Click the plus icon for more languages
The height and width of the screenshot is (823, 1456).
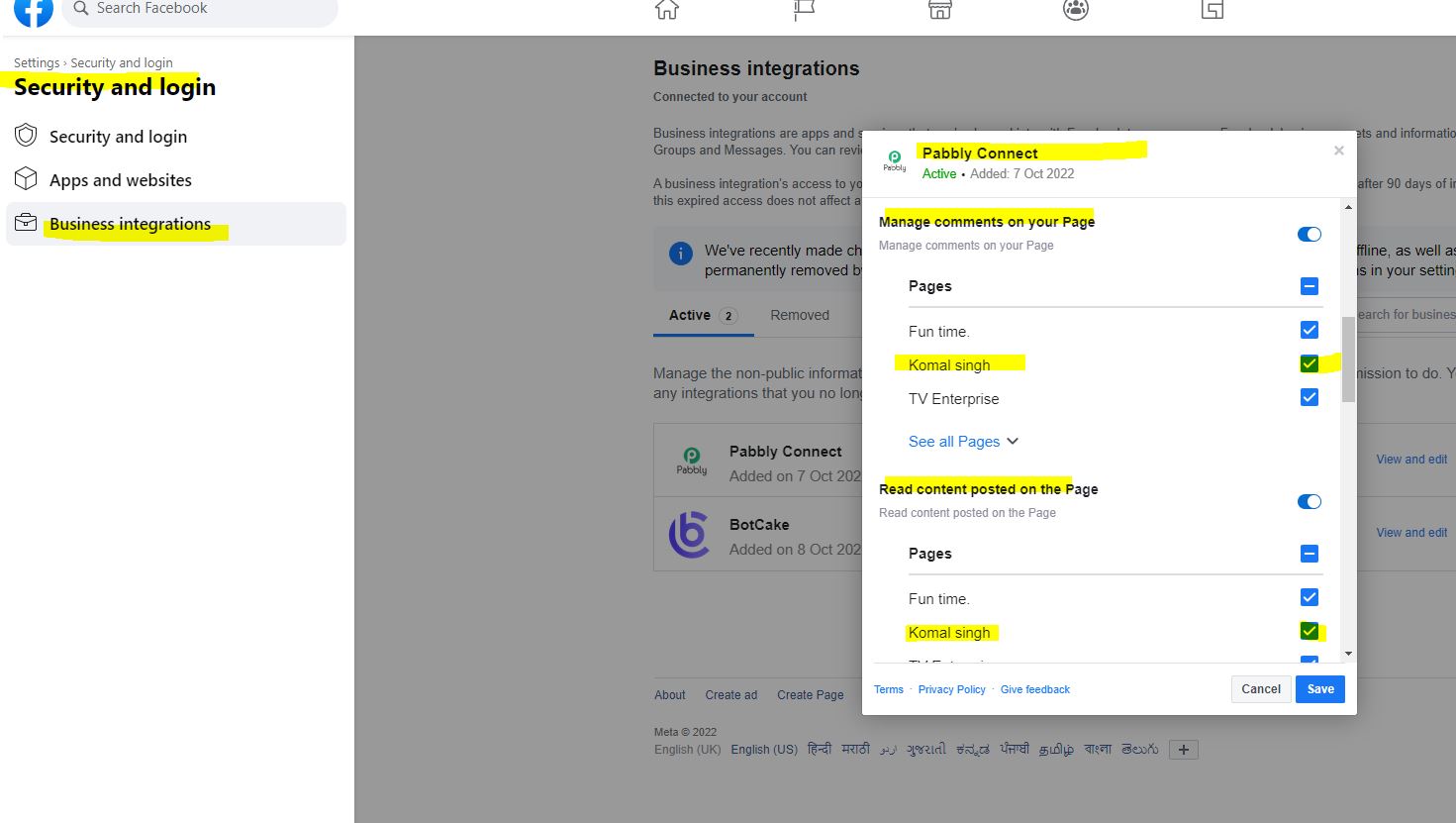(x=1184, y=750)
